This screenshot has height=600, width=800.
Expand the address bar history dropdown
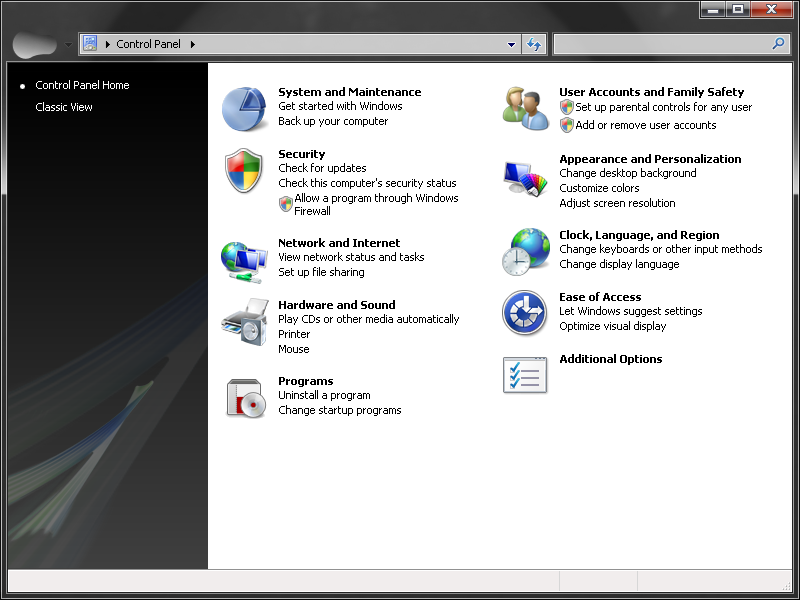tap(511, 45)
